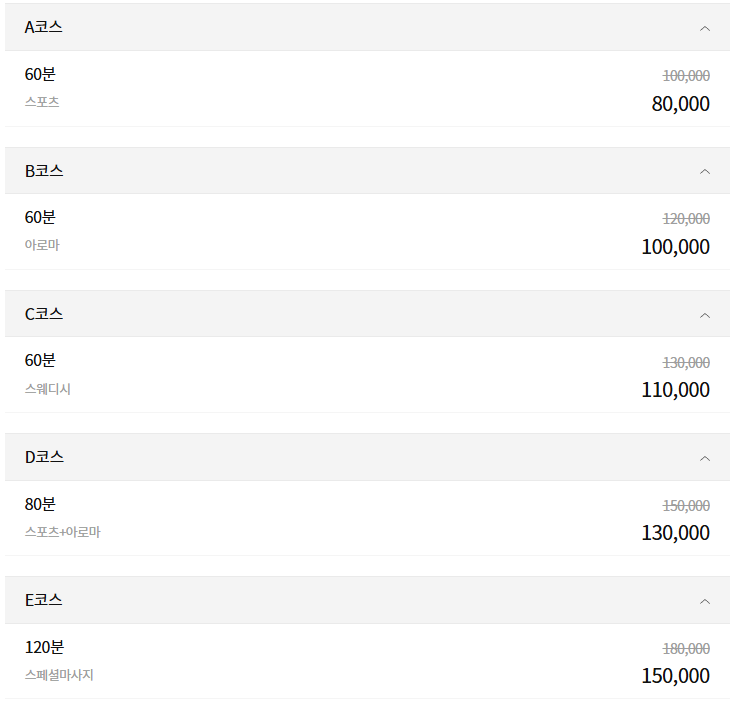
Task: Click the B코스 header title
Action: coord(44,171)
